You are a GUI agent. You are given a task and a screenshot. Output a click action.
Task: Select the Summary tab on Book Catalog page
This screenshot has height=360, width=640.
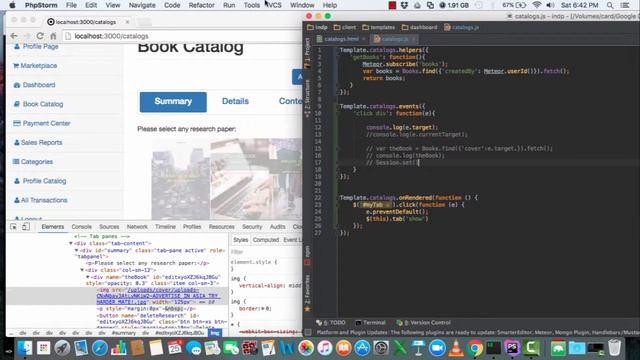coord(173,102)
